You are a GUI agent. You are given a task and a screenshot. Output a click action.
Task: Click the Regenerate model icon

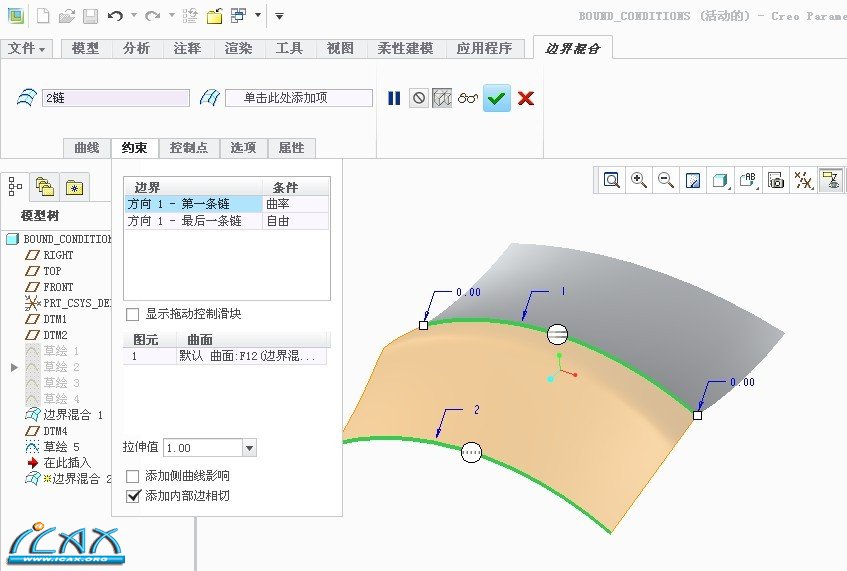click(190, 16)
